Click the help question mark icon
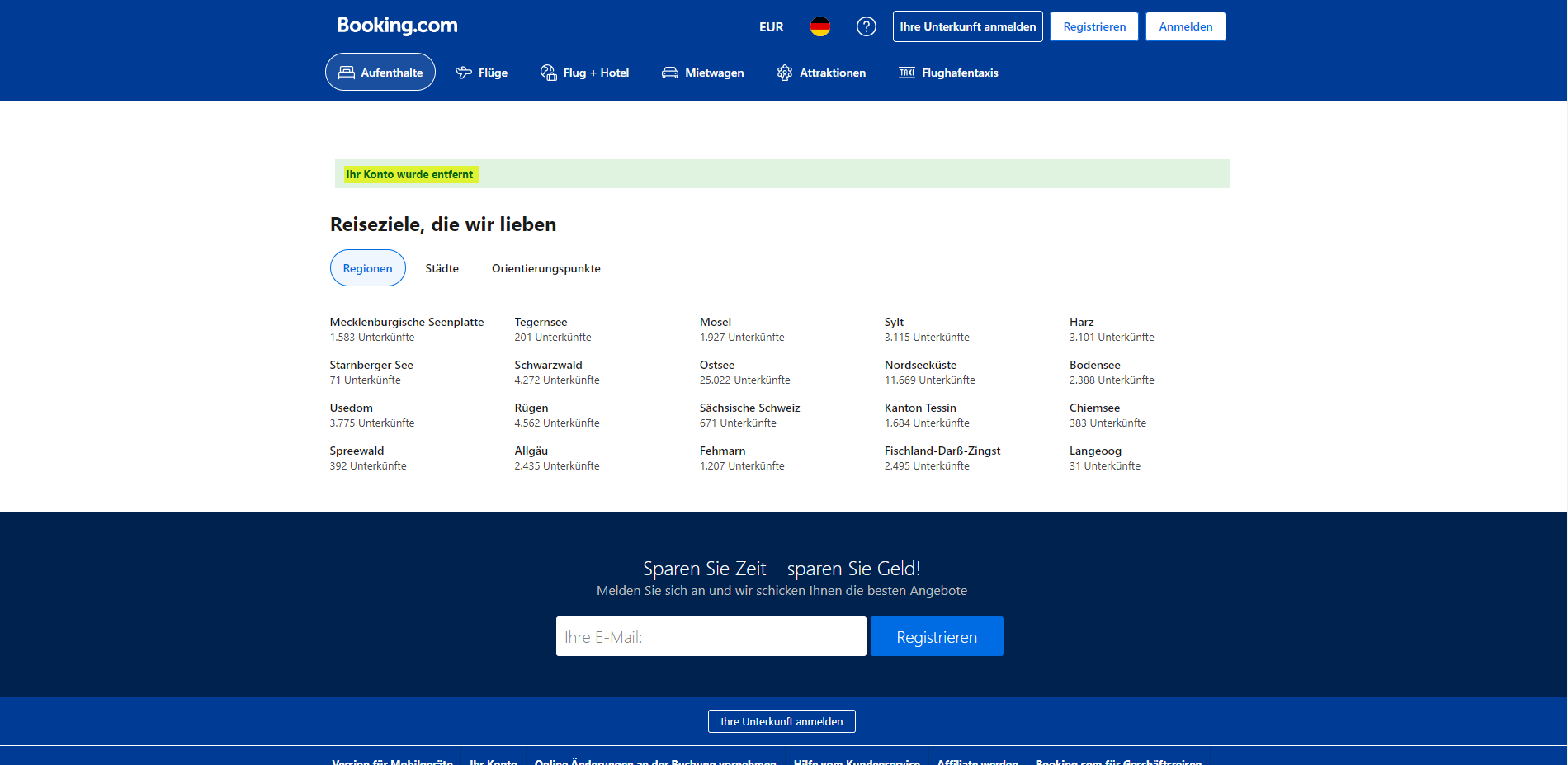Image resolution: width=1568 pixels, height=765 pixels. pos(866,26)
